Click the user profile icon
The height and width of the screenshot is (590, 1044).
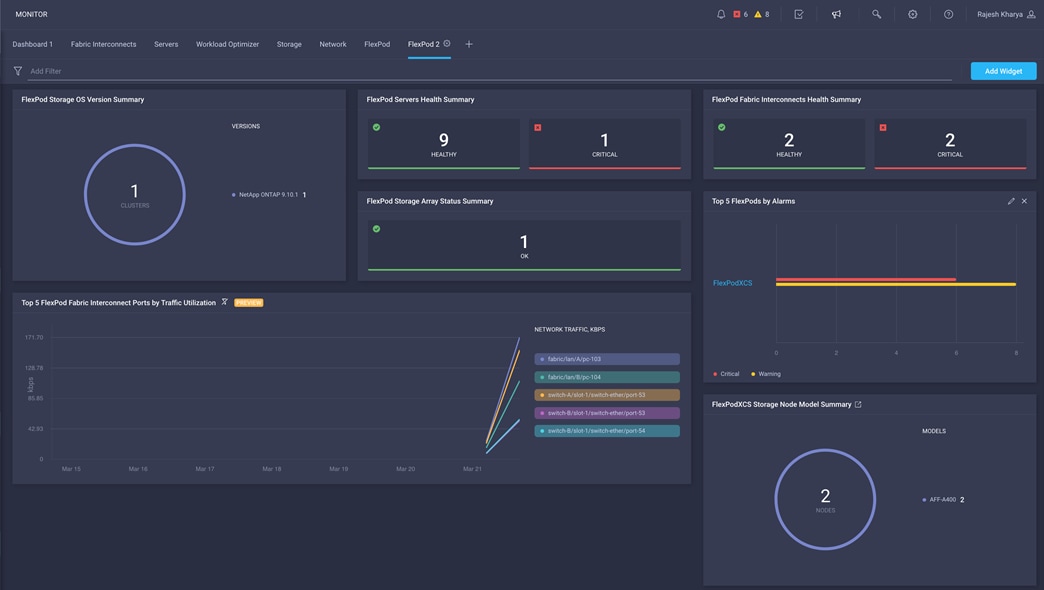coord(1031,14)
